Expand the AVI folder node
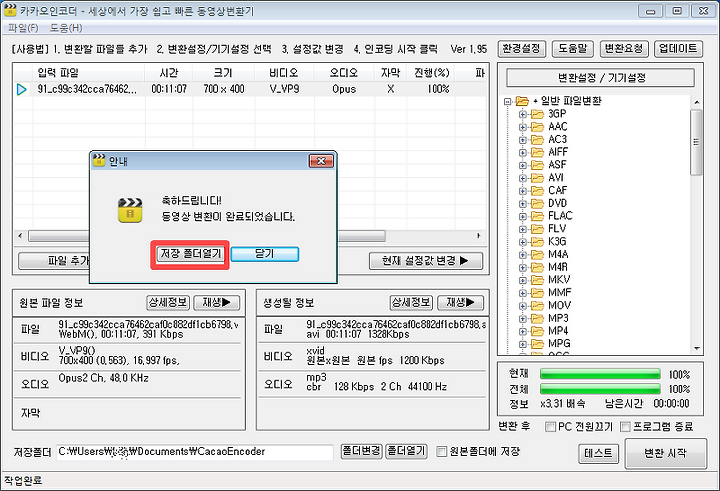 (x=523, y=178)
